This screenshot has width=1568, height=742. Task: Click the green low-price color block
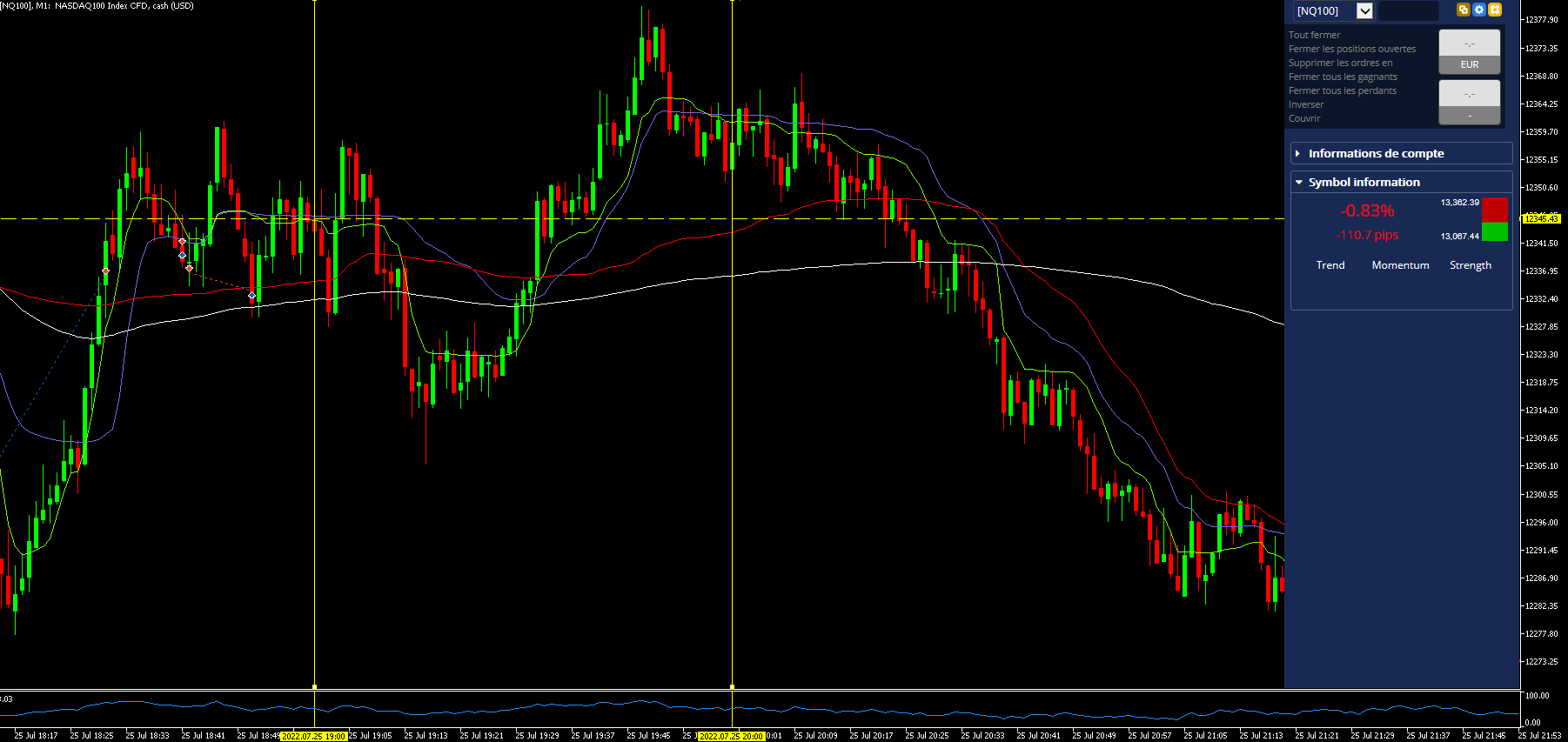point(1495,231)
